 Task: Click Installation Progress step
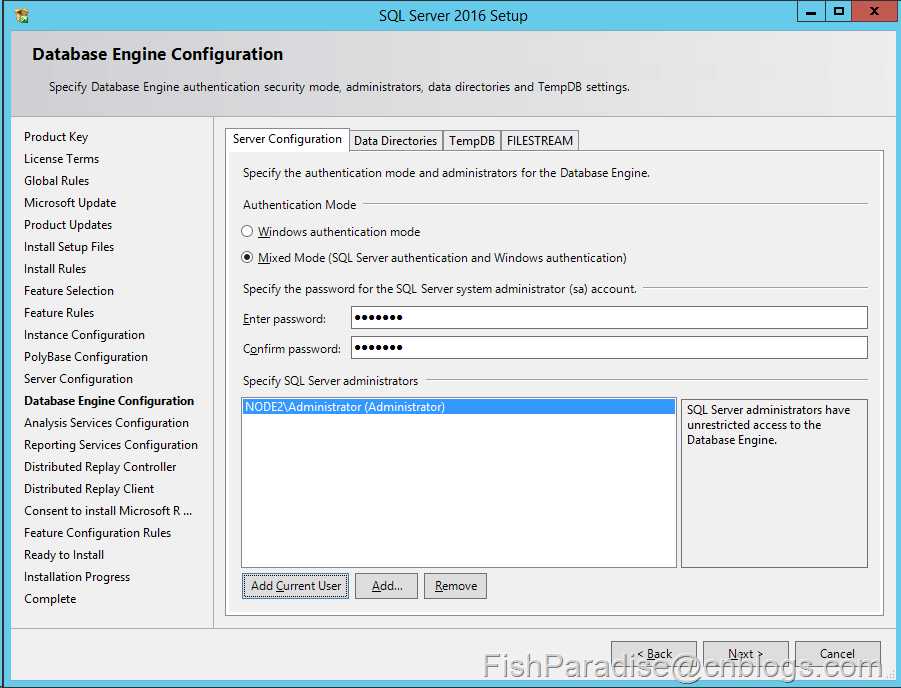(x=77, y=576)
